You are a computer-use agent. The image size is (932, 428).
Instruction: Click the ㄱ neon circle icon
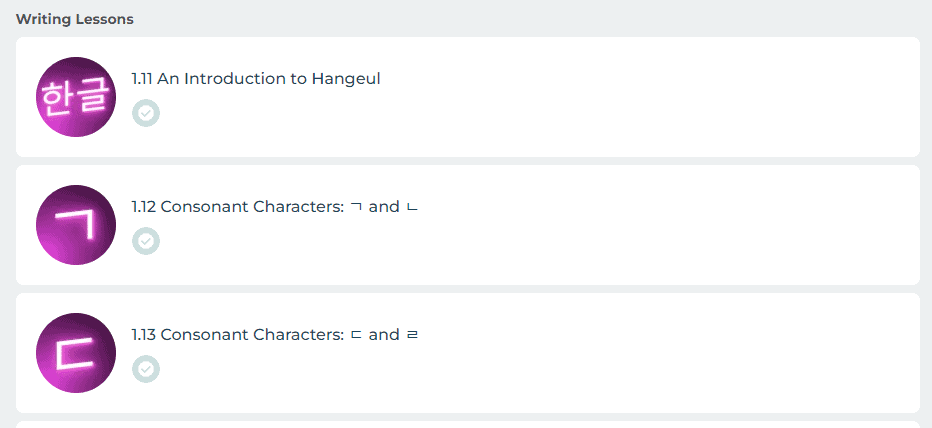76,225
